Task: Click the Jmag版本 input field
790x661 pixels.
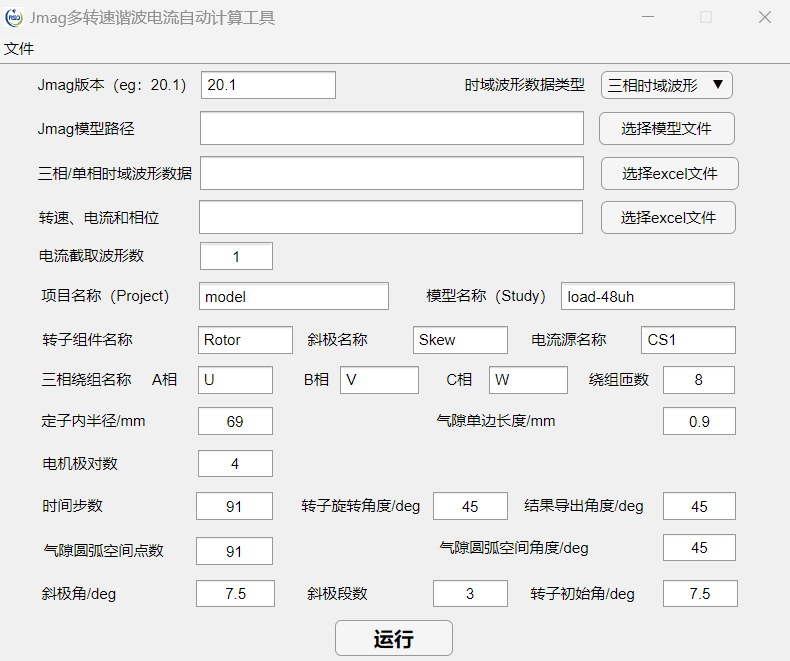Action: click(268, 85)
